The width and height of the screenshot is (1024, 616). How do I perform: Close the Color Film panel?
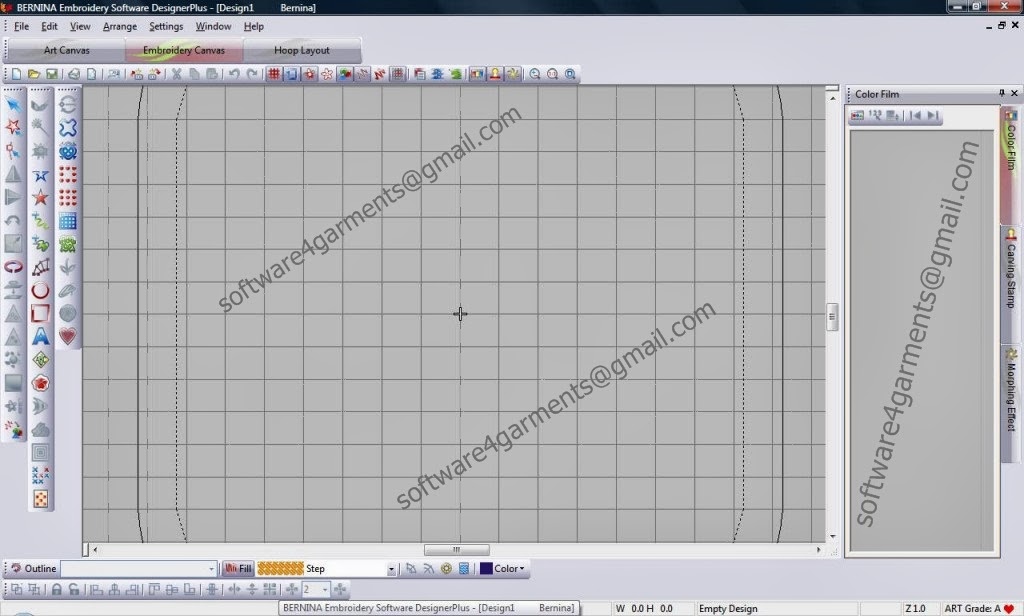[1014, 93]
